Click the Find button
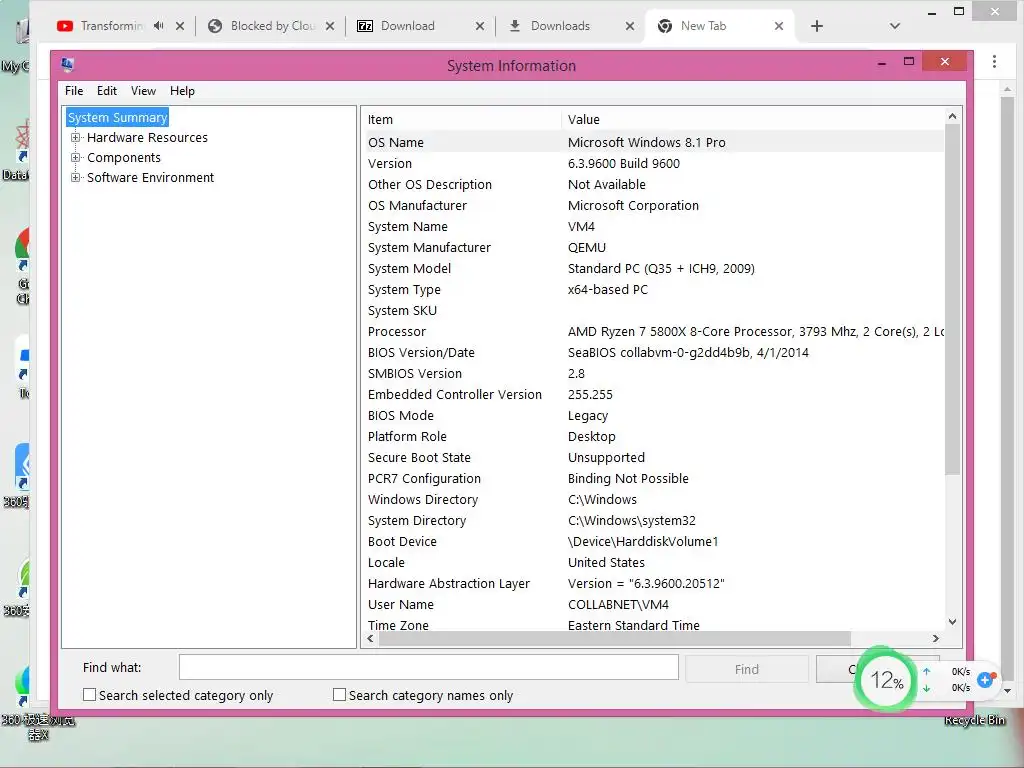The image size is (1024, 768). click(746, 669)
